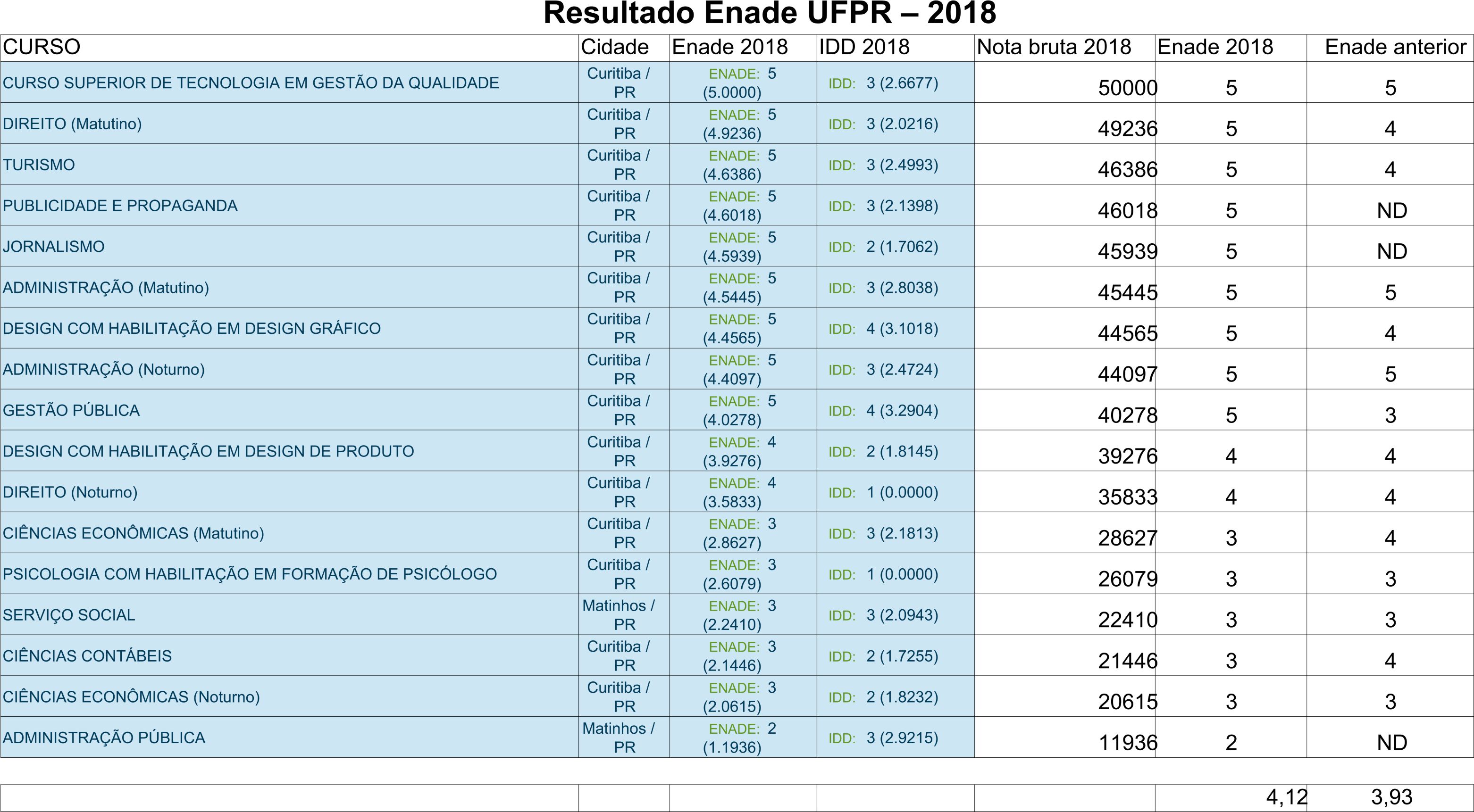This screenshot has width=1474, height=812.
Task: Select the 'CIÊNCIAS ECONÔMICAS (Matutino)' course cell
Action: click(290, 533)
